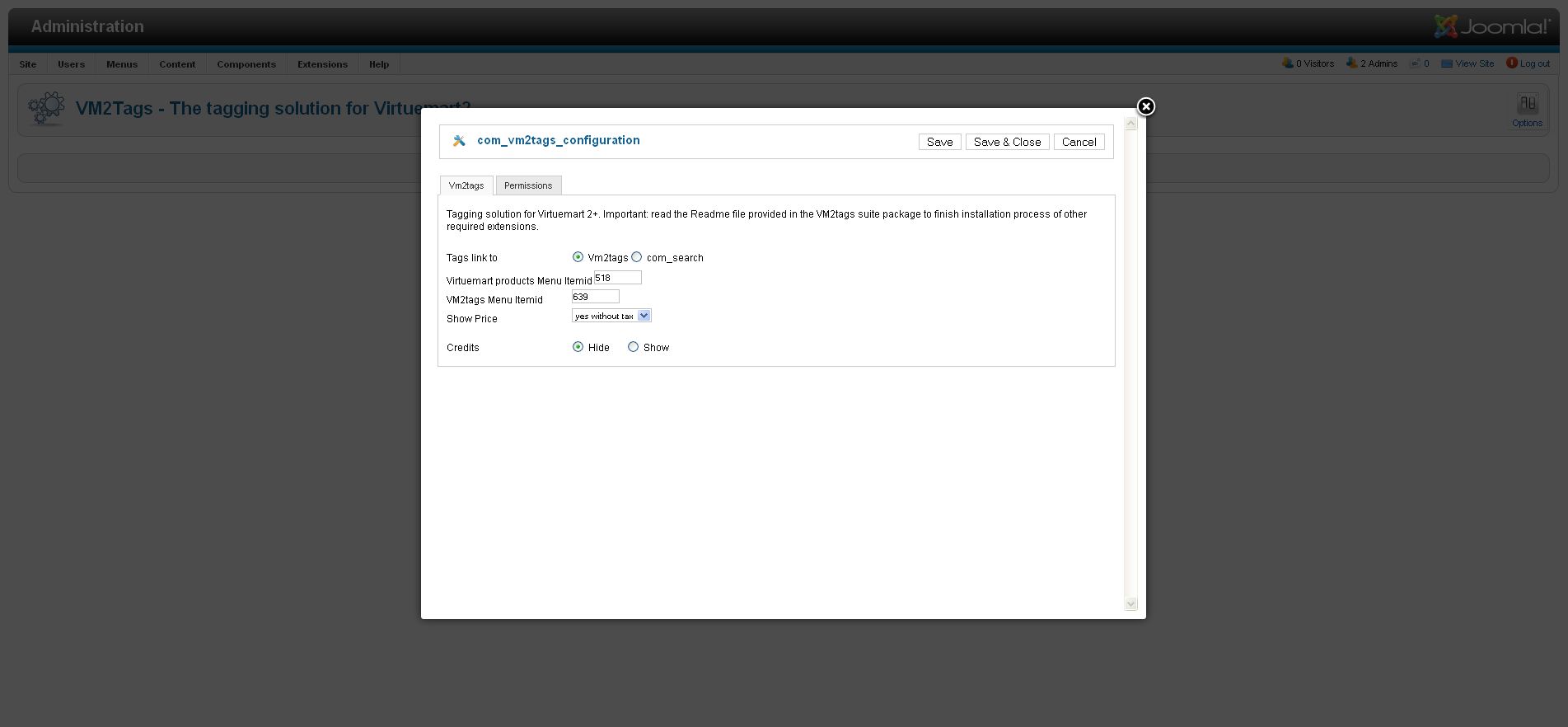The image size is (1568, 727).
Task: Click the Administration header title
Action: (87, 26)
